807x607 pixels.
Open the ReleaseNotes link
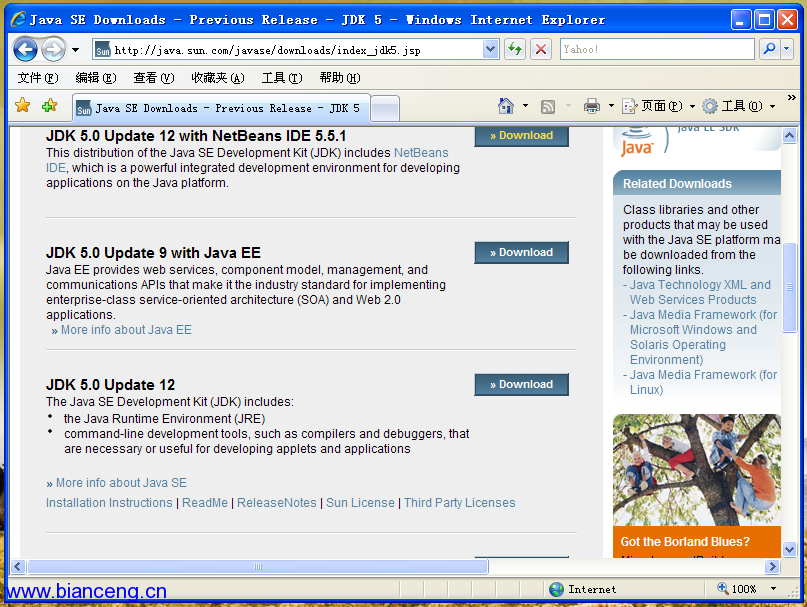(x=276, y=503)
